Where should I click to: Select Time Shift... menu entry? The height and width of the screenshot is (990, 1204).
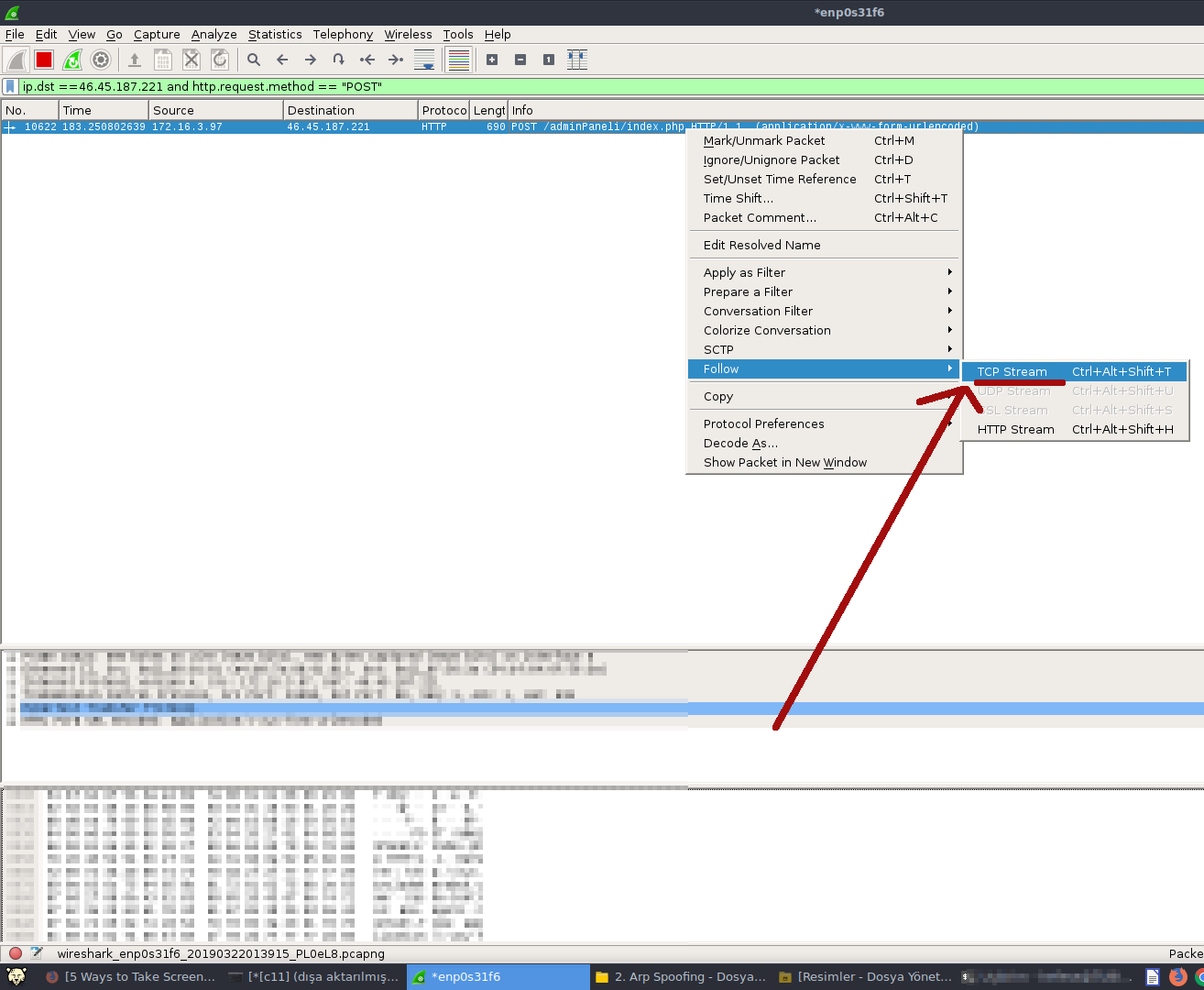click(x=825, y=198)
